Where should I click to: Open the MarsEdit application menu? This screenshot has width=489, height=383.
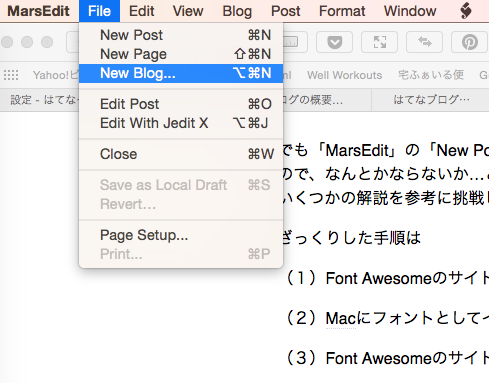point(38,11)
